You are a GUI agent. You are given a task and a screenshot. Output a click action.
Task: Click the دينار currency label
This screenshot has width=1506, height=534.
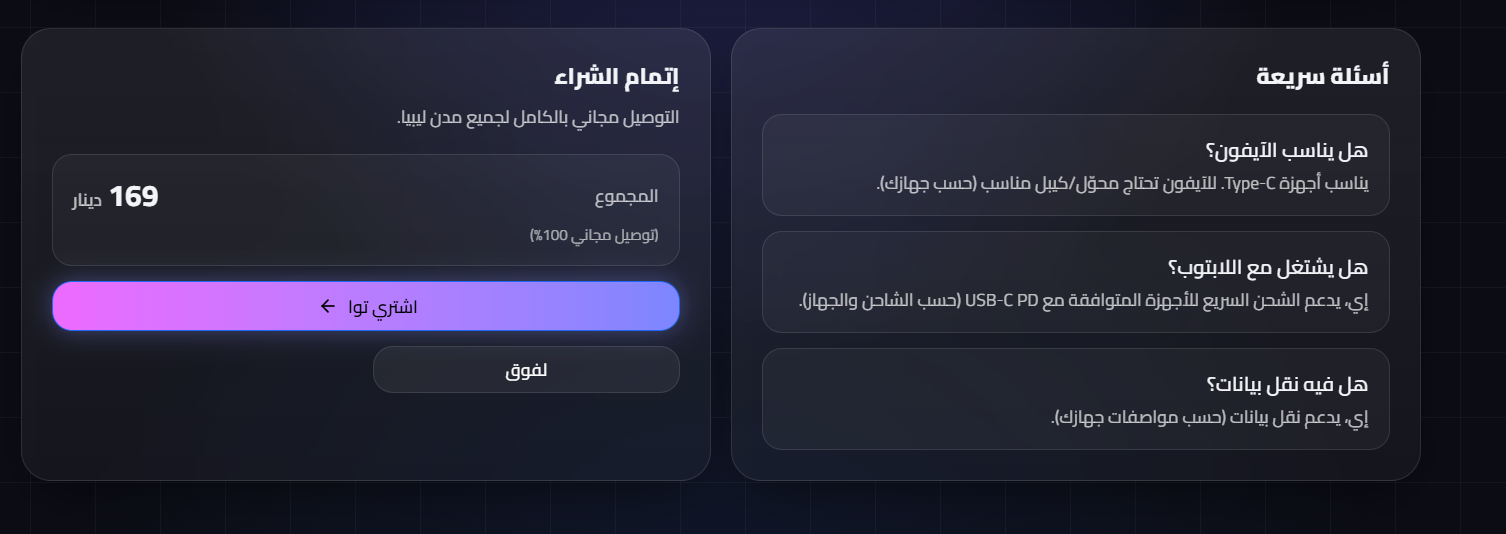87,201
